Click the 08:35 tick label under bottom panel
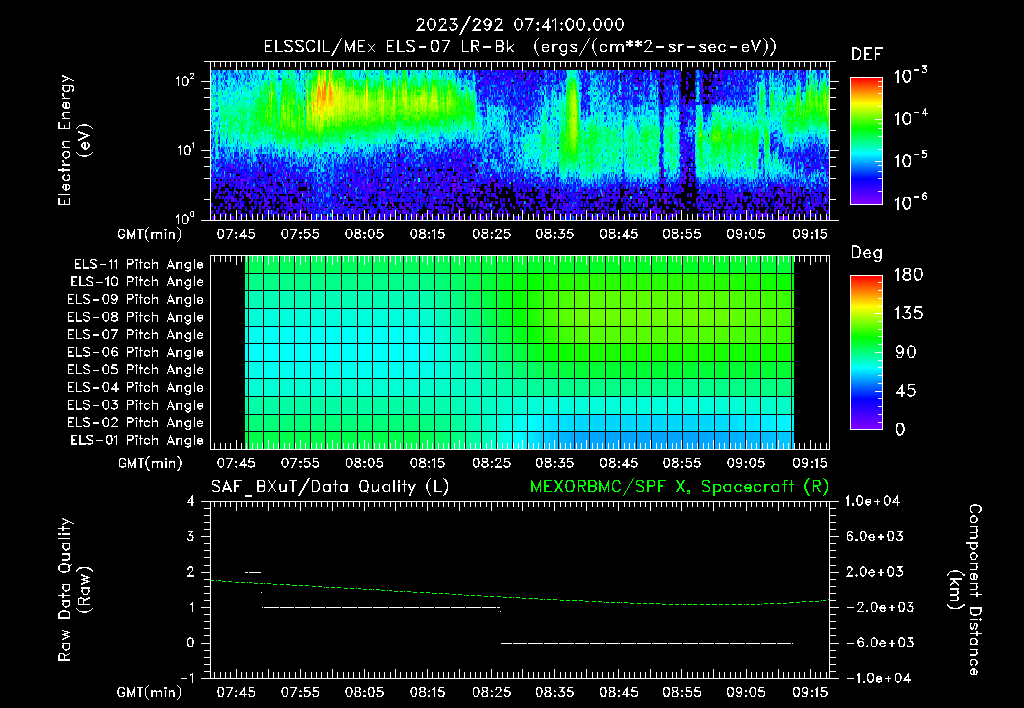Viewport: 1024px width, 708px height. (554, 692)
